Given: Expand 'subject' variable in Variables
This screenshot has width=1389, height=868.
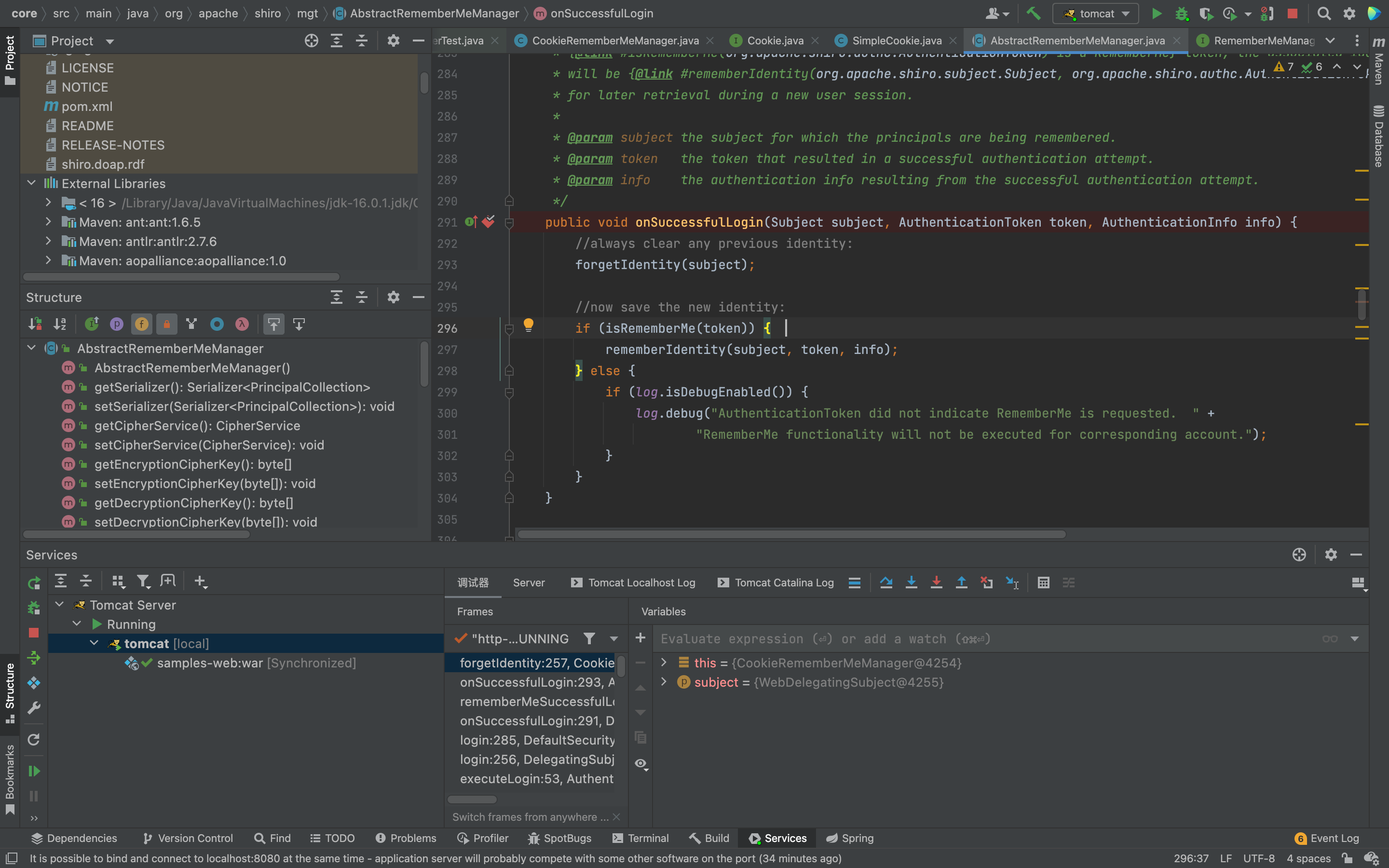Looking at the screenshot, I should (x=664, y=681).
